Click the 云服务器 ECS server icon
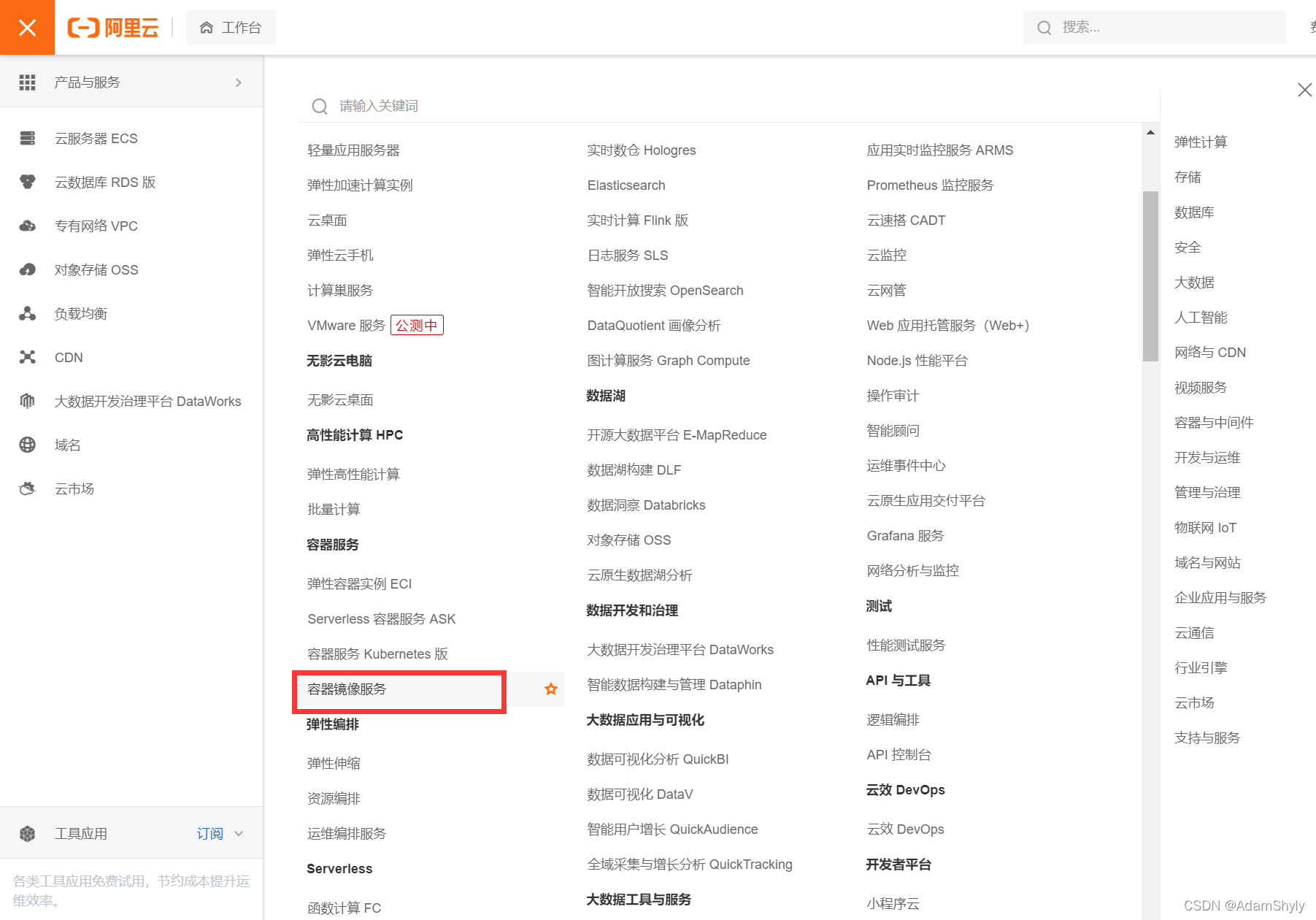The width and height of the screenshot is (1316, 920). (x=28, y=138)
